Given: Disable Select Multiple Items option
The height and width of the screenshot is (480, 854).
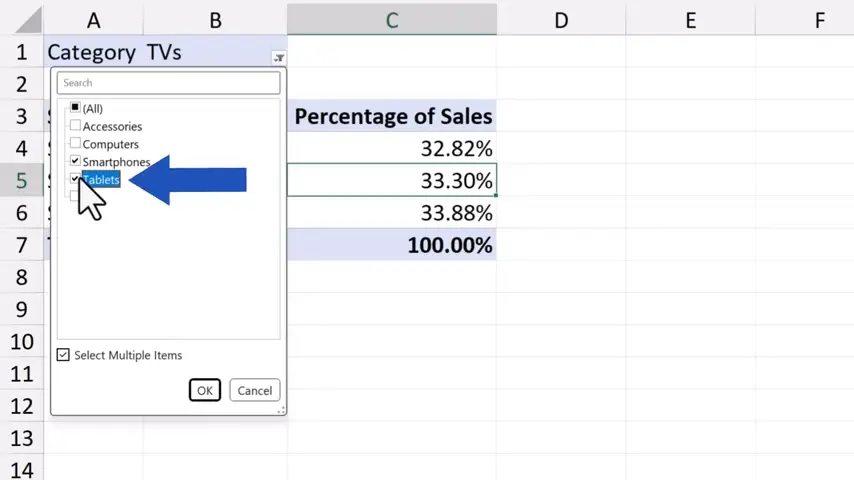Looking at the screenshot, I should point(64,355).
